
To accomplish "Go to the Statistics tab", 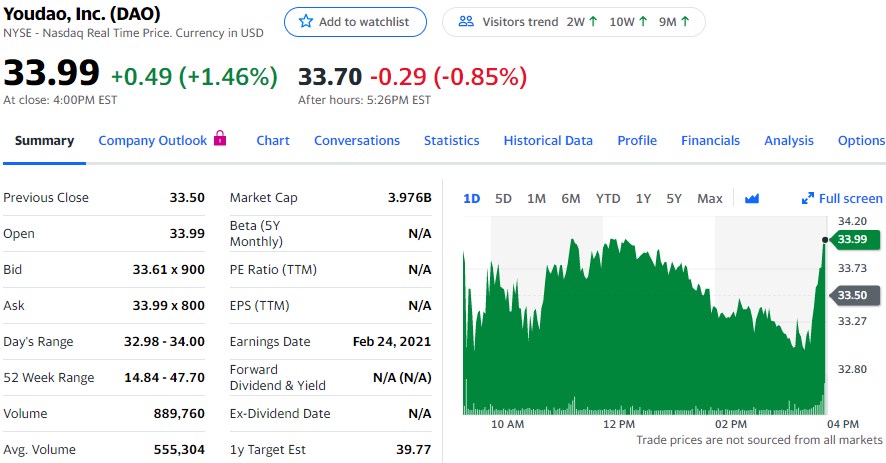I will [x=451, y=141].
